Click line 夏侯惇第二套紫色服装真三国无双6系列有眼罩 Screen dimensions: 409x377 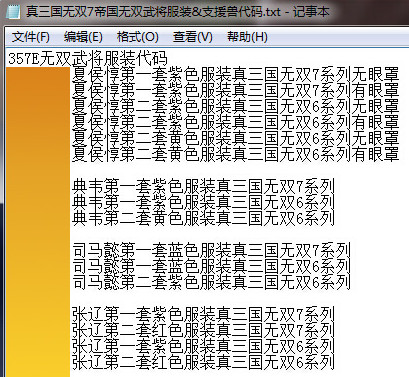coord(235,122)
